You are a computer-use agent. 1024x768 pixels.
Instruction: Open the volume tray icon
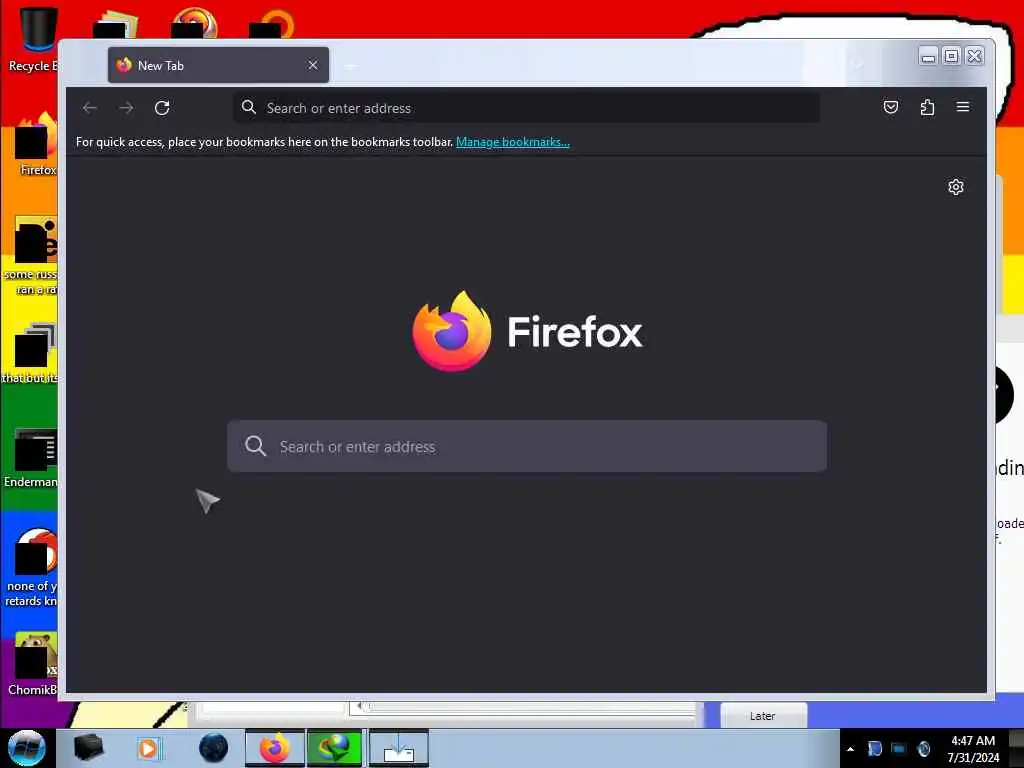pyautogui.click(x=923, y=748)
